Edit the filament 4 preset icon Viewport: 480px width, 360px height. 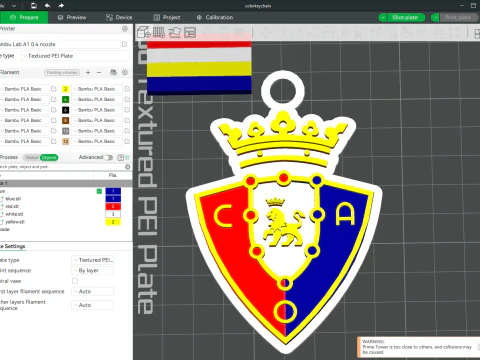pos(127,99)
